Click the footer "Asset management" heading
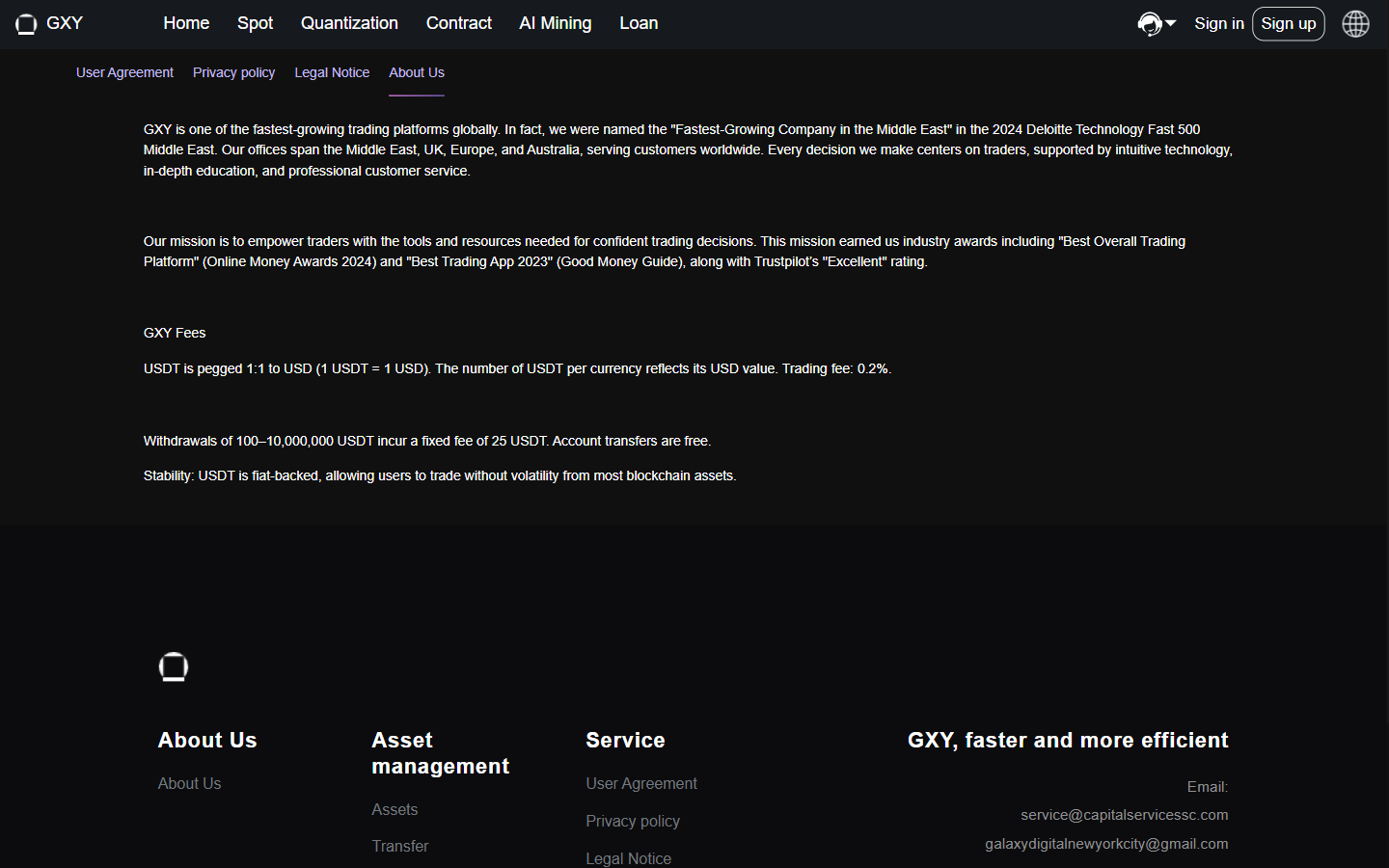 tap(440, 753)
